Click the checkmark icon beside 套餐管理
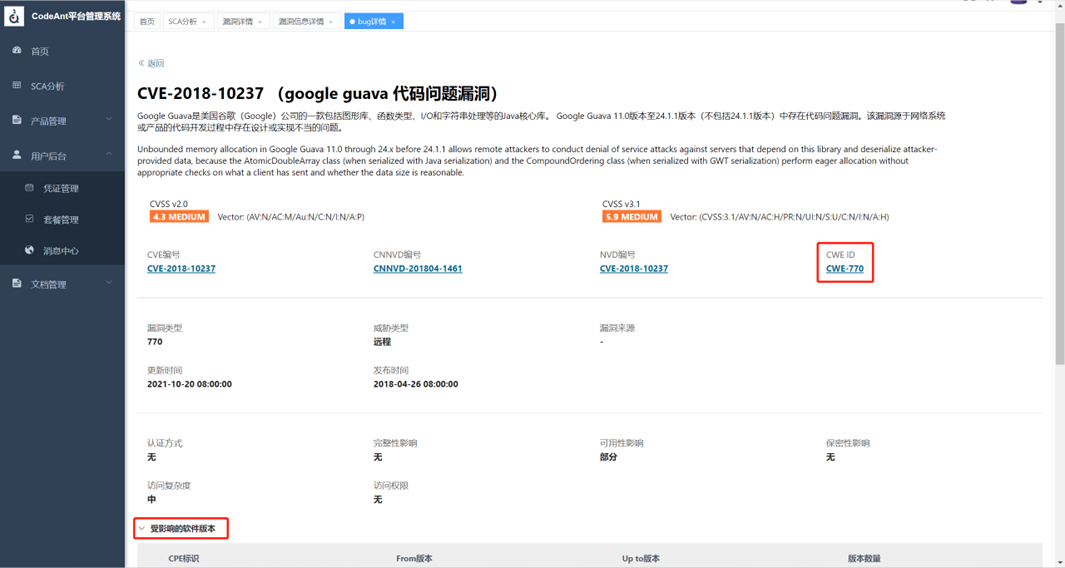Image resolution: width=1065 pixels, height=568 pixels. 29,219
